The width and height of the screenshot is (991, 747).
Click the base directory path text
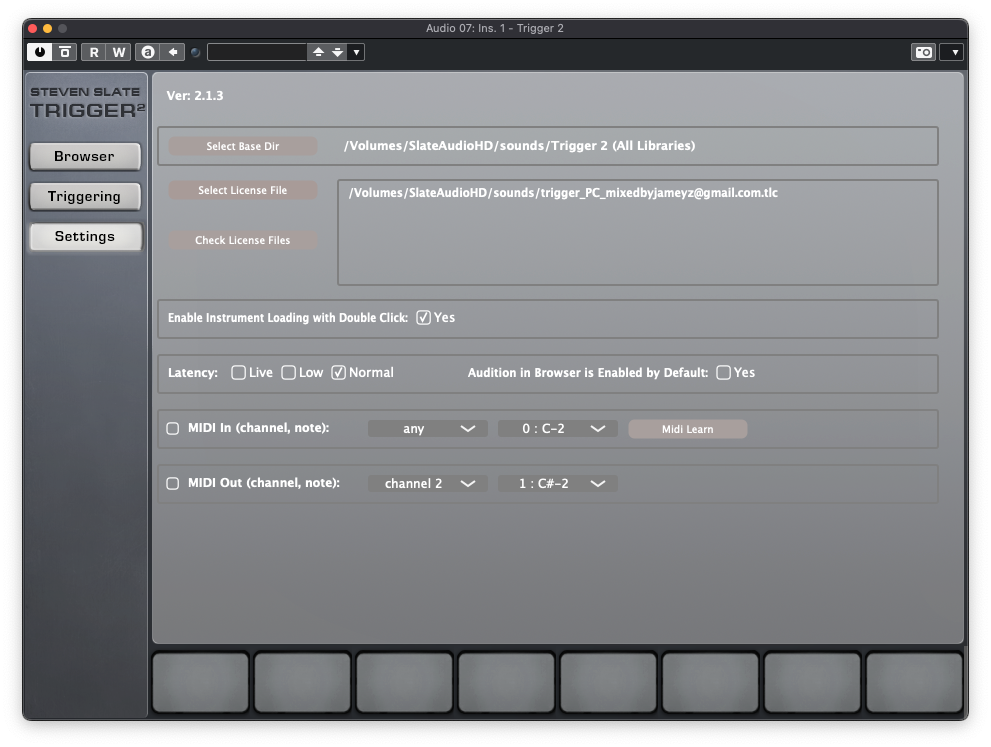coord(520,145)
